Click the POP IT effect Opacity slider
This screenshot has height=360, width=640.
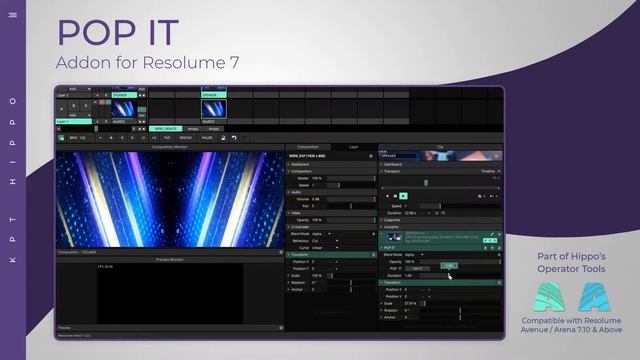click(460, 262)
